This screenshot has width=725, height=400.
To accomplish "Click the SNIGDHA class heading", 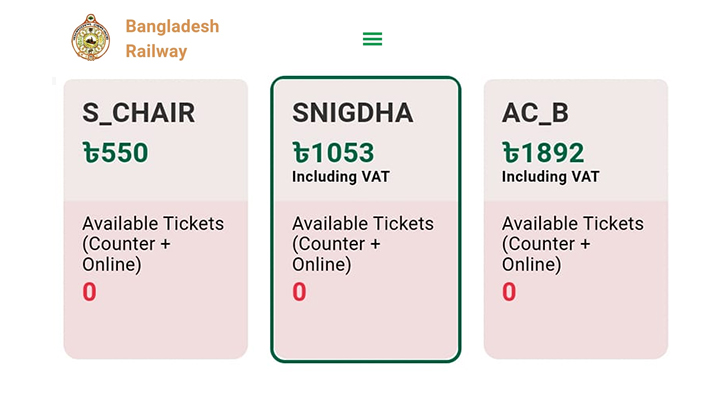I will click(x=353, y=113).
